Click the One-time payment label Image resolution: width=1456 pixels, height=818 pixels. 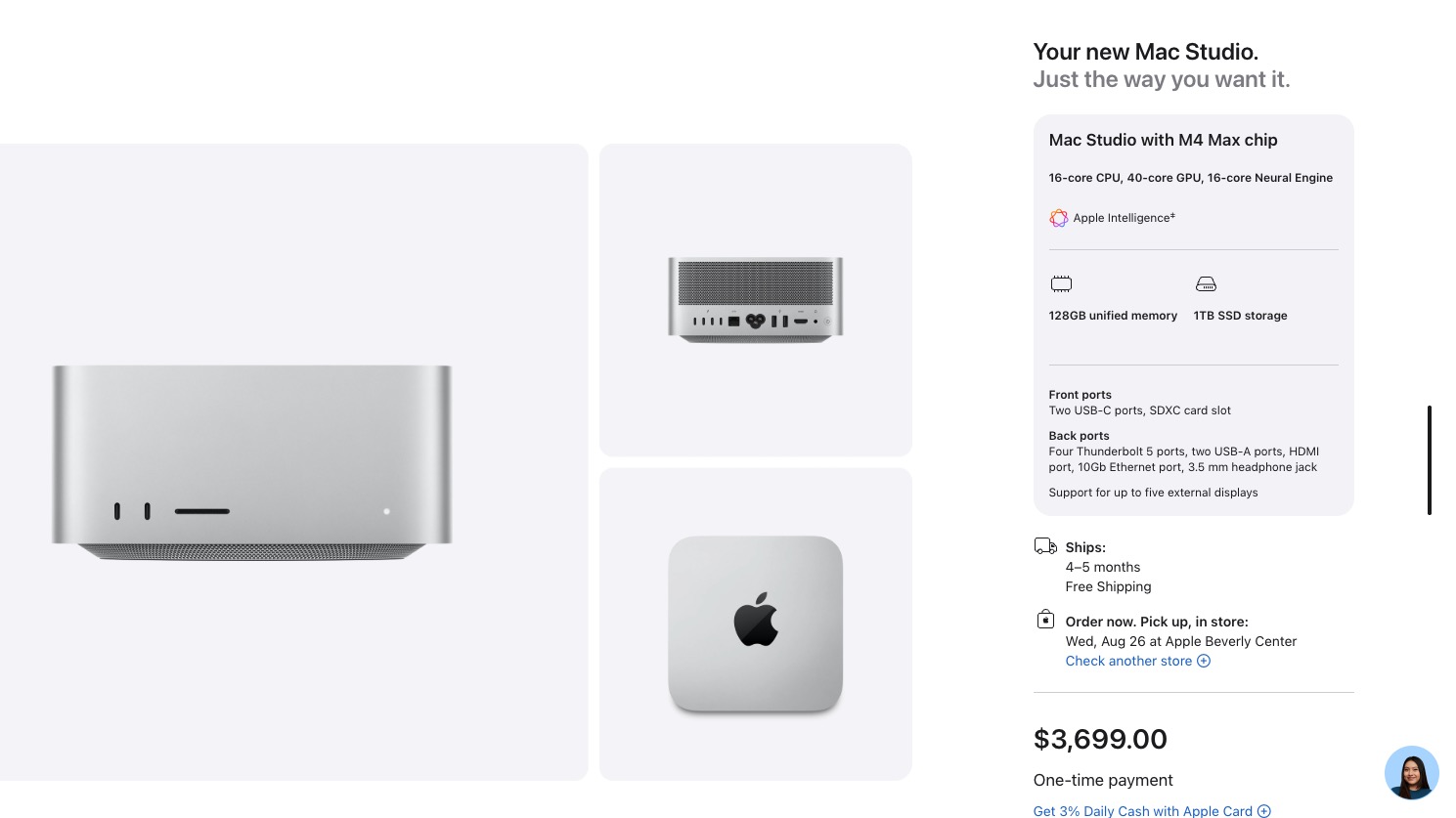point(1103,780)
